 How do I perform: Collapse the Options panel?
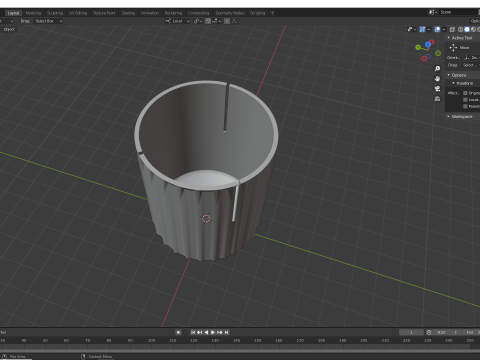point(459,75)
